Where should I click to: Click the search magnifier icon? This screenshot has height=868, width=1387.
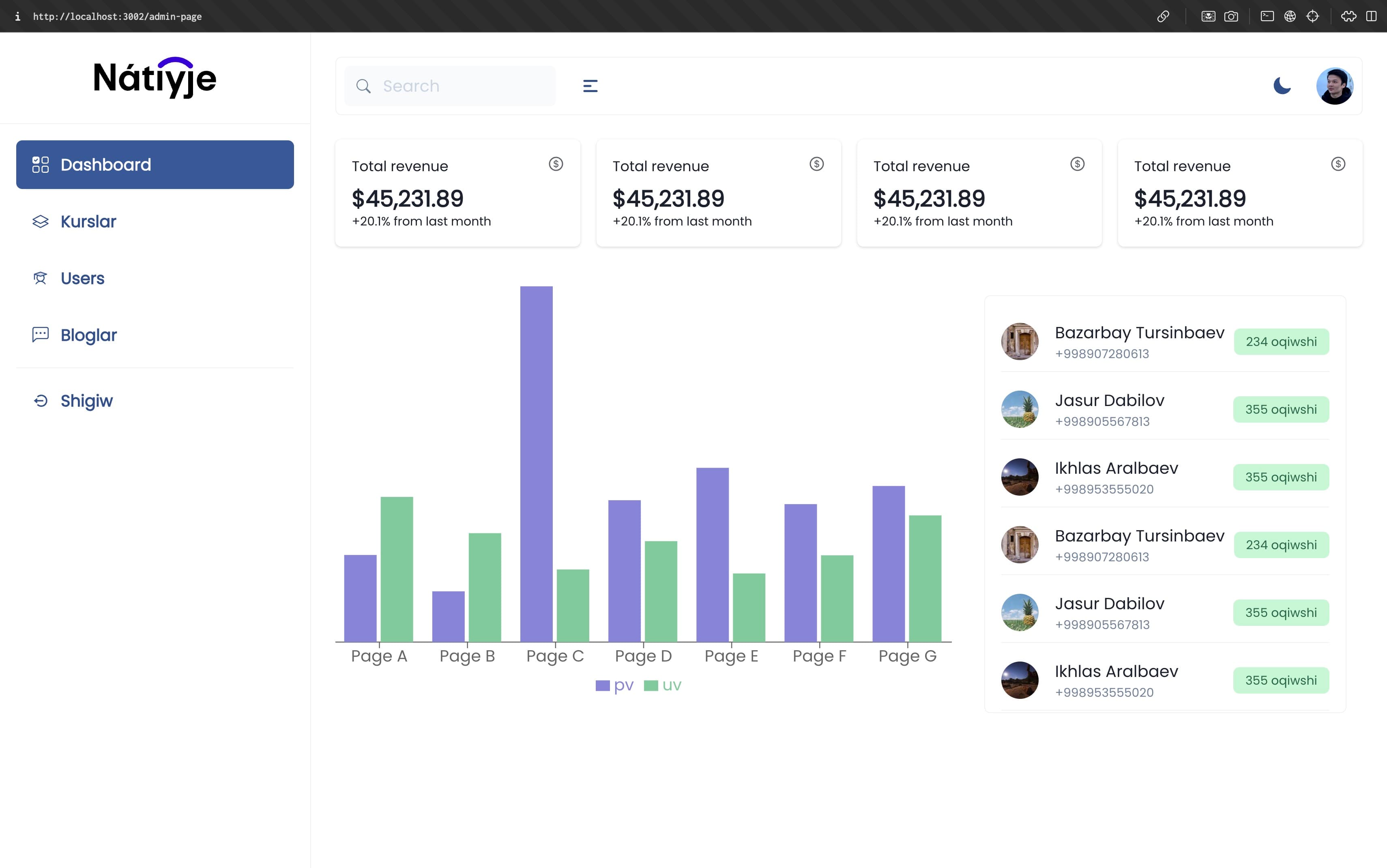pos(363,86)
